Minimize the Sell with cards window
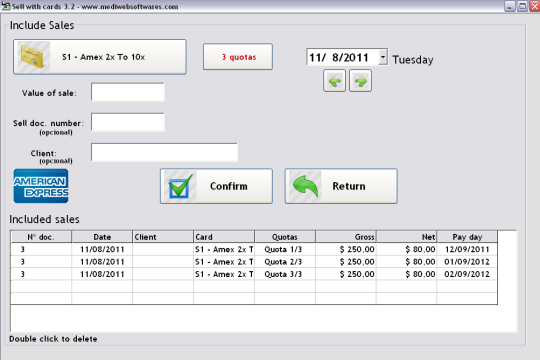 [510, 6]
